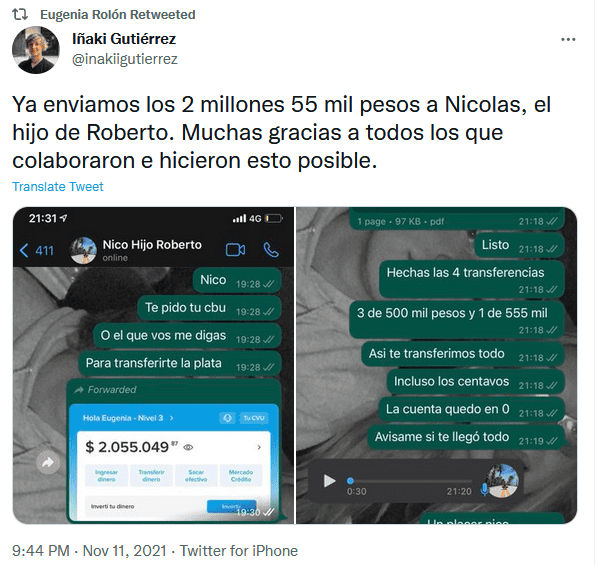Click the Twitter for iPhone source link
Image resolution: width=613 pixels, height=565 pixels.
(x=238, y=551)
